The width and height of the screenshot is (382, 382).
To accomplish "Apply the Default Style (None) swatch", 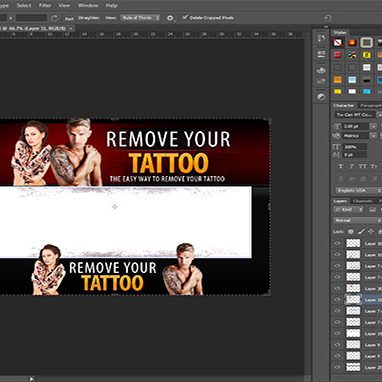I will [338, 43].
